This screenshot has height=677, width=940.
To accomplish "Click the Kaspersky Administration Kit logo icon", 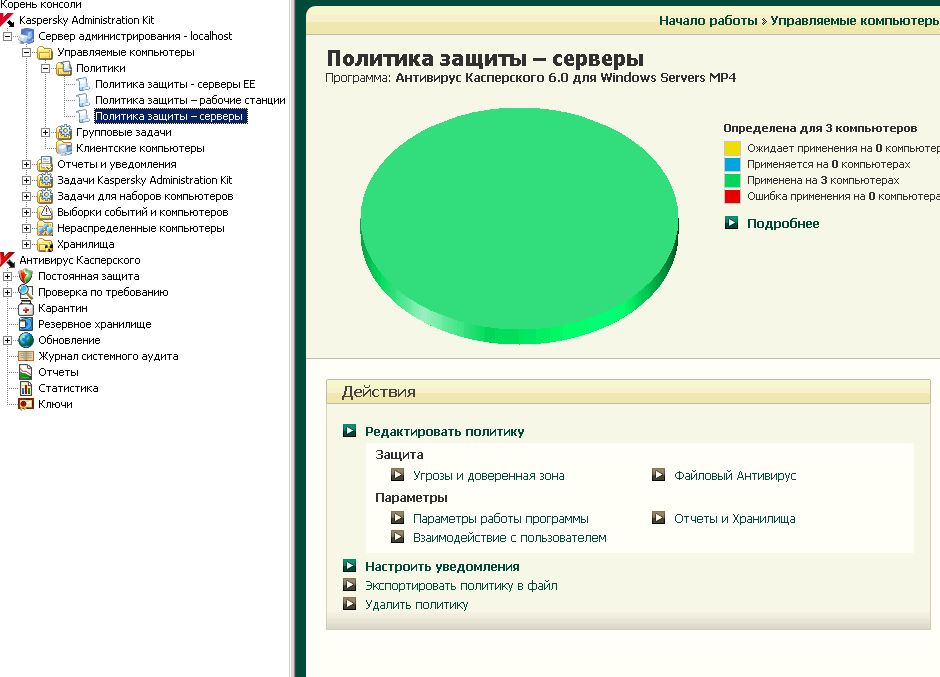I will click(7, 20).
